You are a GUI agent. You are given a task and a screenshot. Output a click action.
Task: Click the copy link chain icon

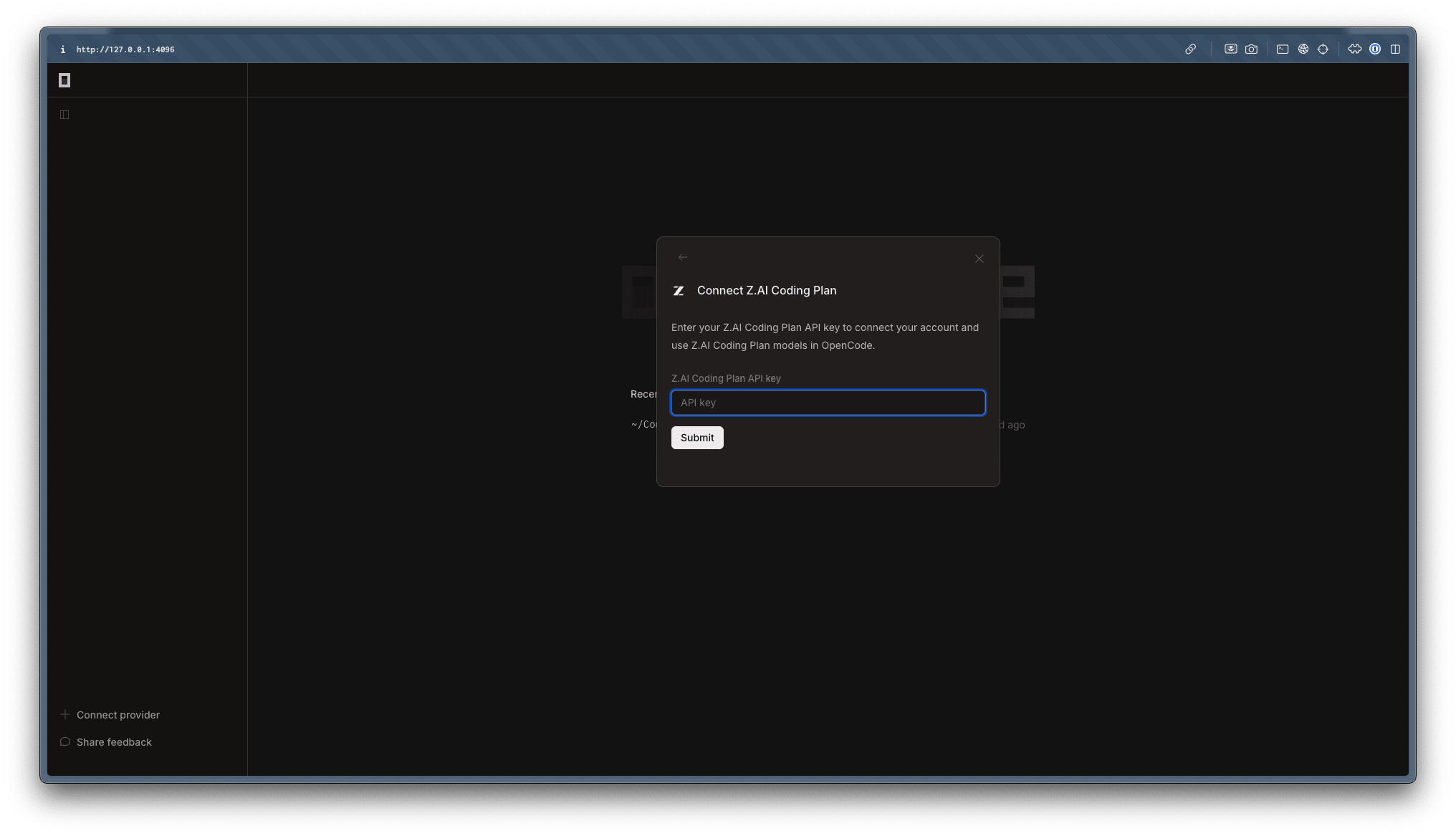[1190, 49]
